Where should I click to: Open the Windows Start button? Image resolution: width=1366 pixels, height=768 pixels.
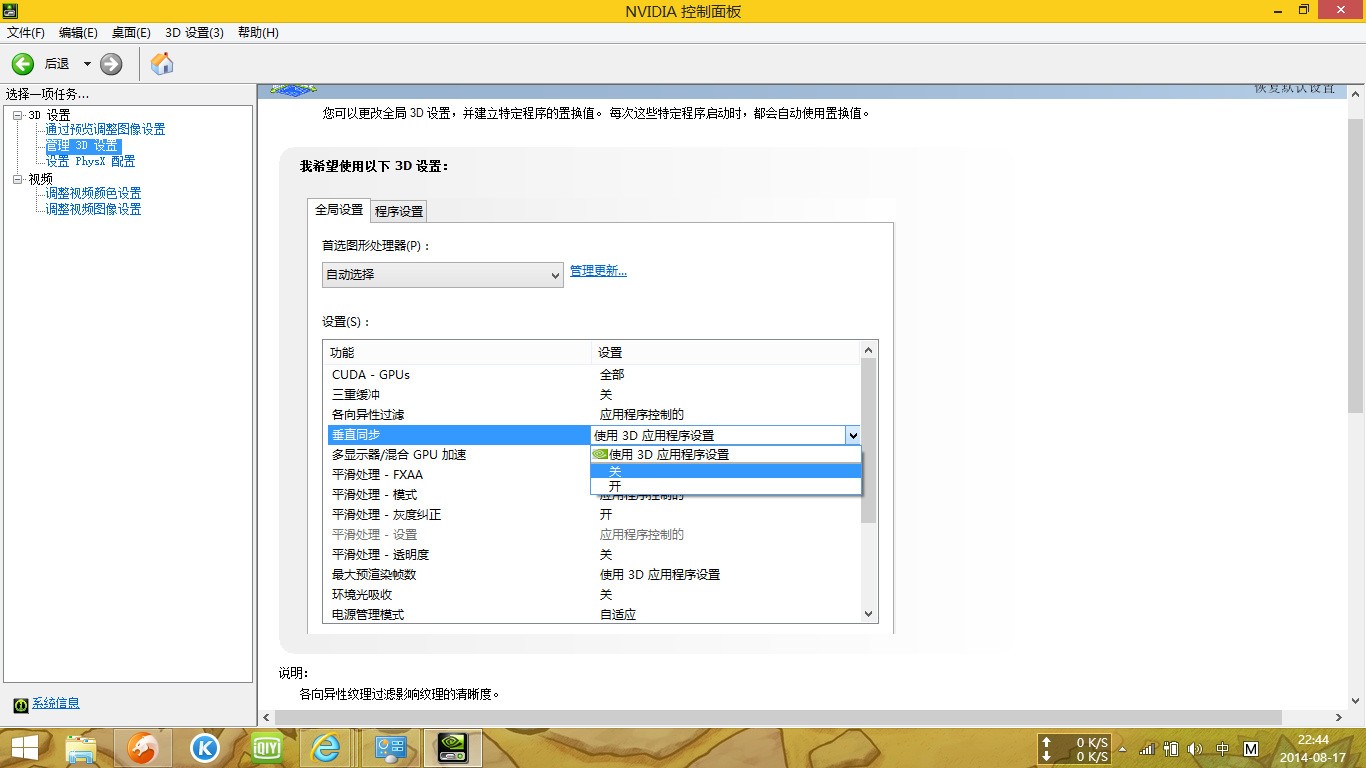pos(25,748)
